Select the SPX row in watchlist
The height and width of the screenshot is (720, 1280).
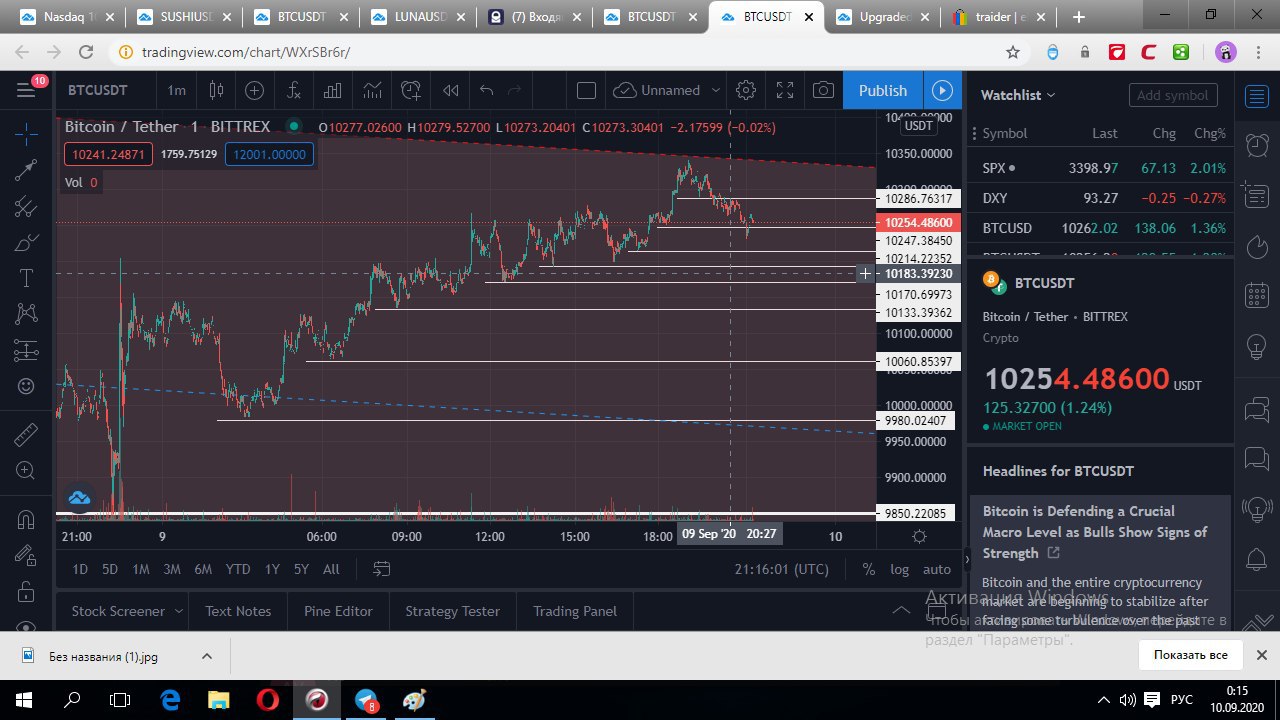click(x=1100, y=168)
